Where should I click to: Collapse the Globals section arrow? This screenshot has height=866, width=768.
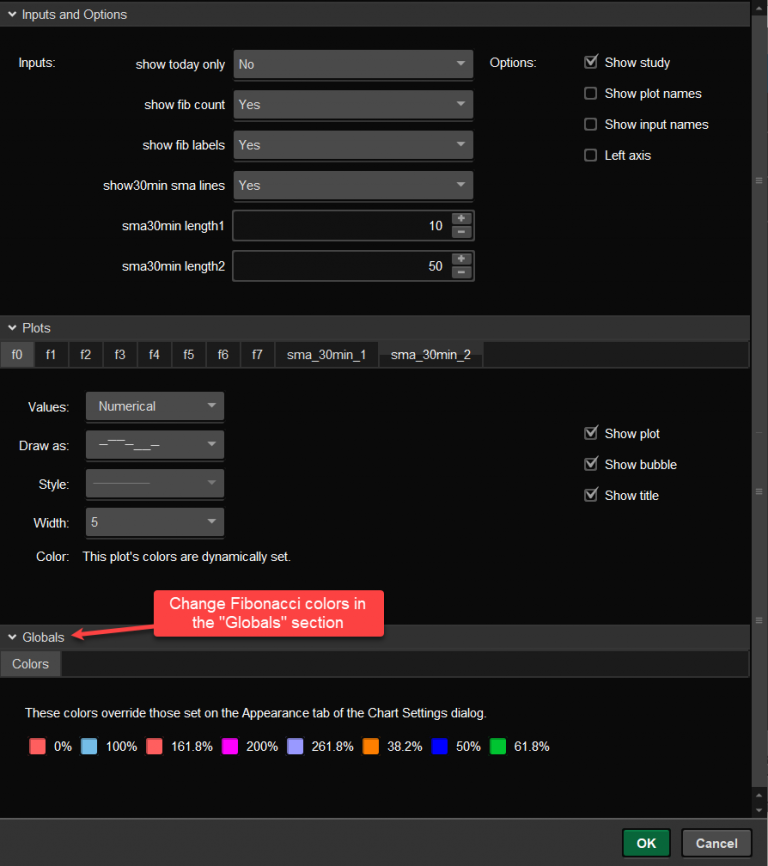point(12,637)
